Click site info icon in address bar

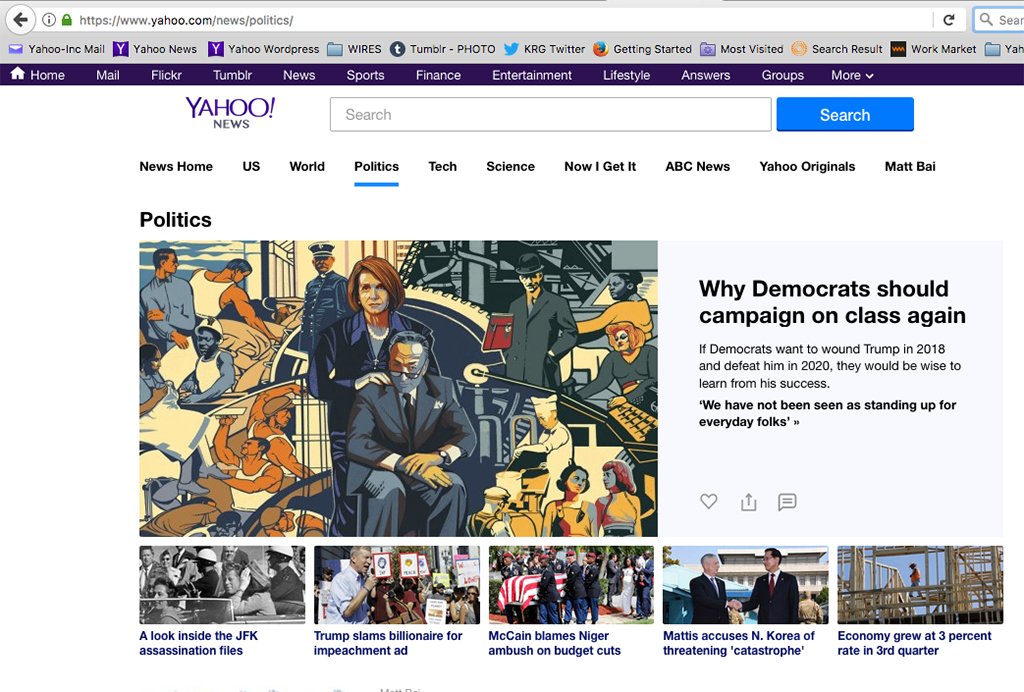[48, 20]
